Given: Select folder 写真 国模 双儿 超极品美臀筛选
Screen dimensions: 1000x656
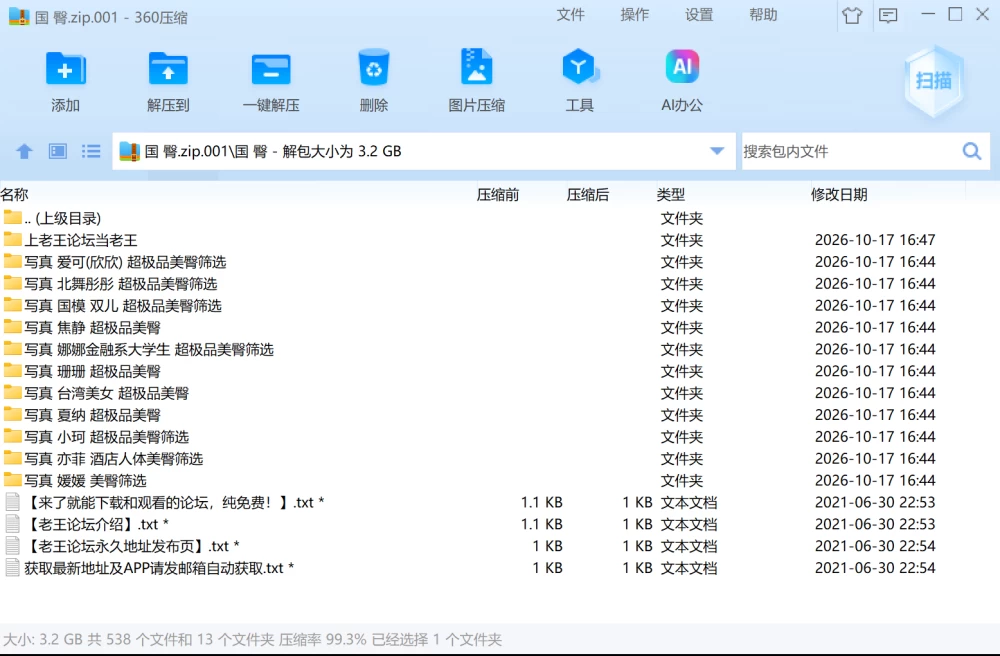Looking at the screenshot, I should tap(500, 305).
